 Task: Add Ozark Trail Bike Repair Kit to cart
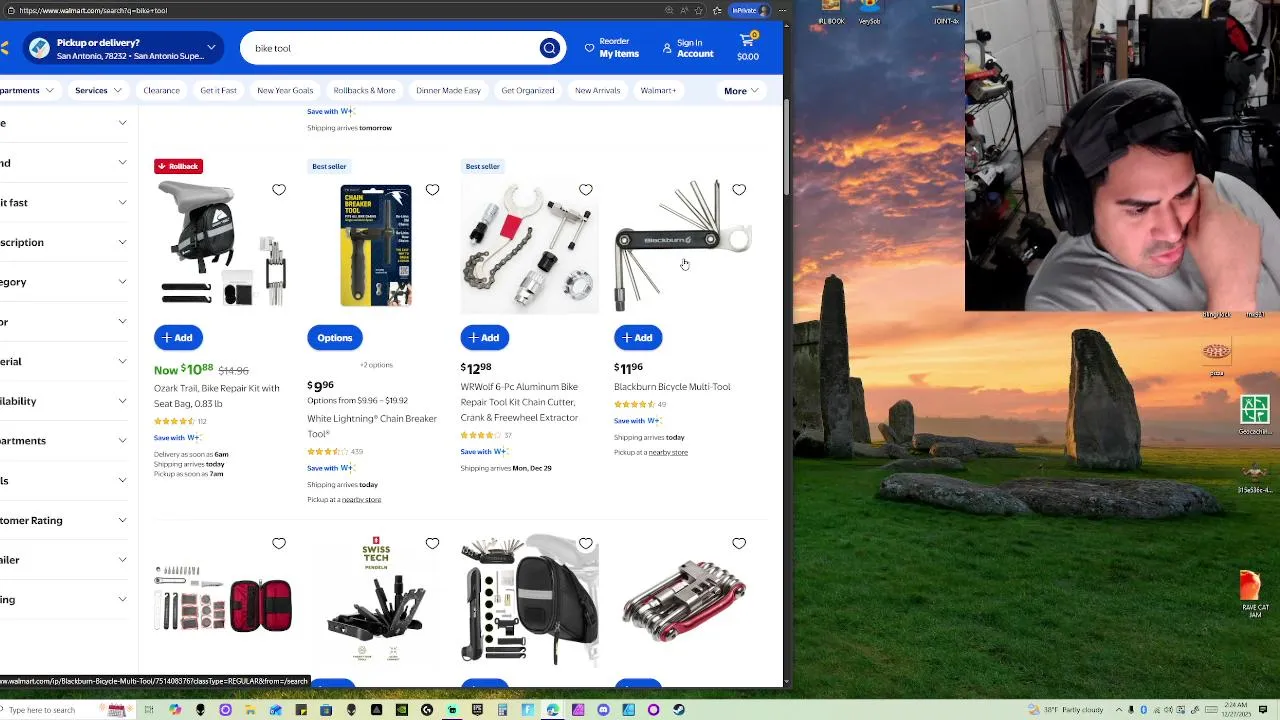178,338
